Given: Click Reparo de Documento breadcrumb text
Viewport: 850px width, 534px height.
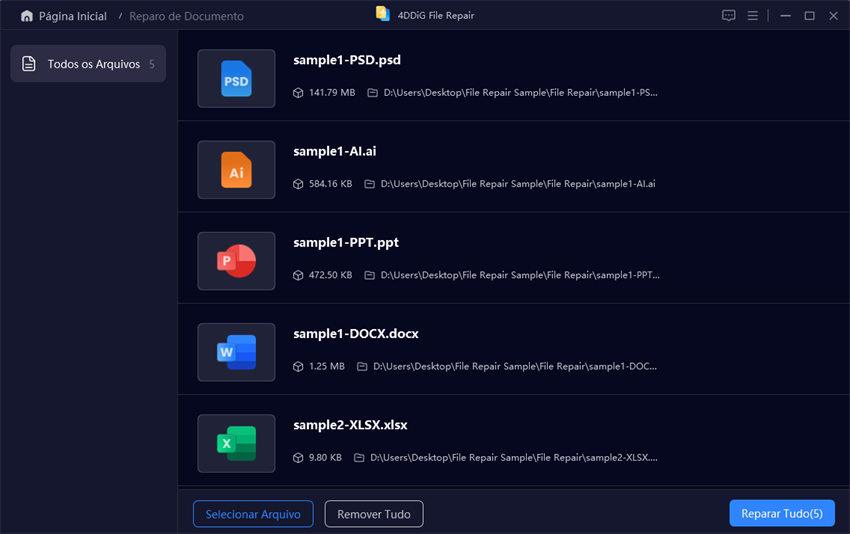Looking at the screenshot, I should [x=186, y=16].
